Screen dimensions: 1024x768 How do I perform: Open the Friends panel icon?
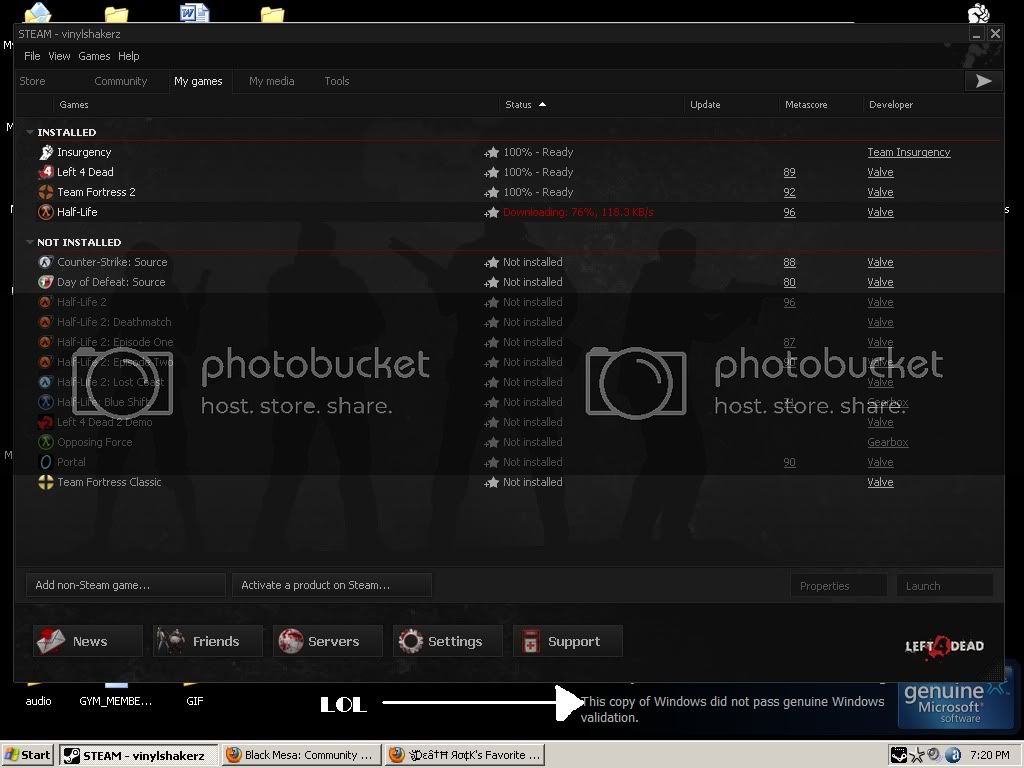point(171,641)
